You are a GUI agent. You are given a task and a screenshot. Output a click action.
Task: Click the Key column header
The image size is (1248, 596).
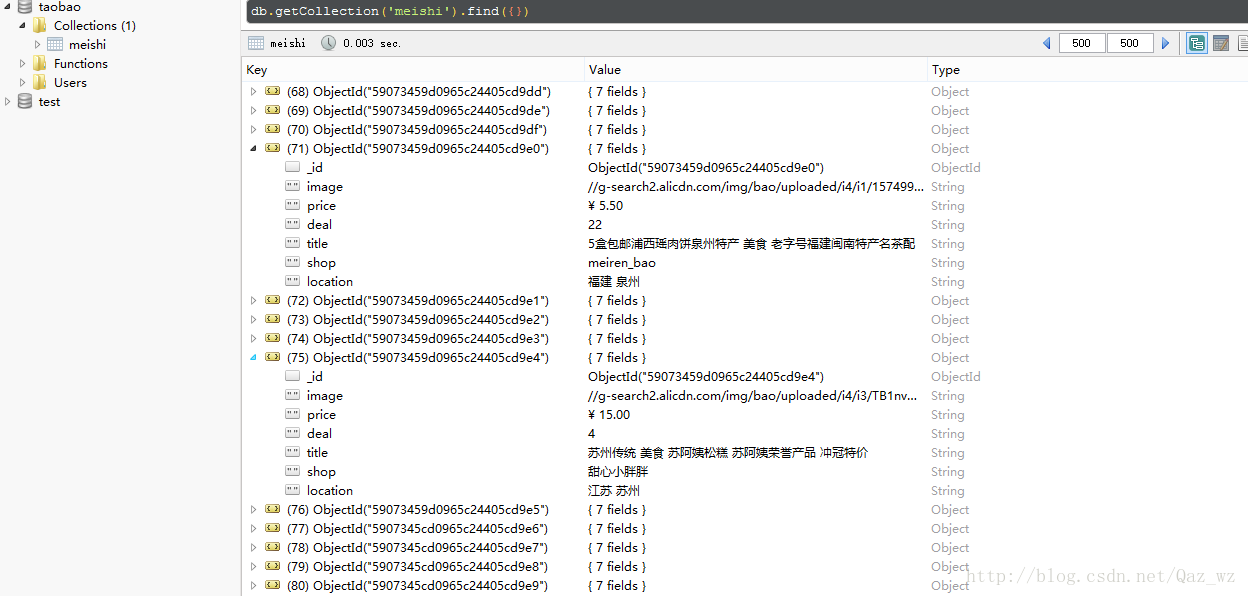(x=413, y=69)
